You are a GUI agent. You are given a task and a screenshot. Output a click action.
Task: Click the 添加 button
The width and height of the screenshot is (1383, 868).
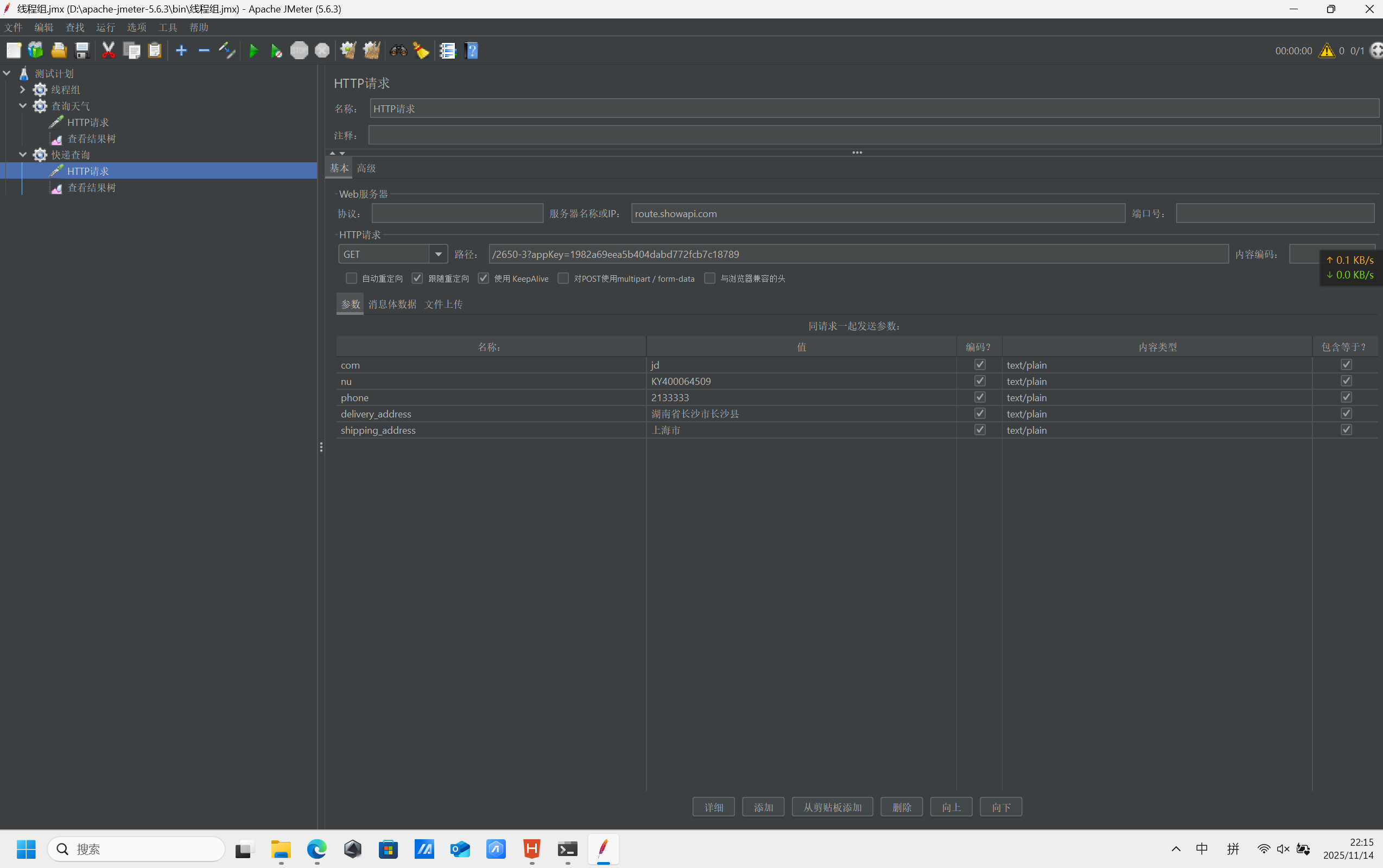pos(763,807)
